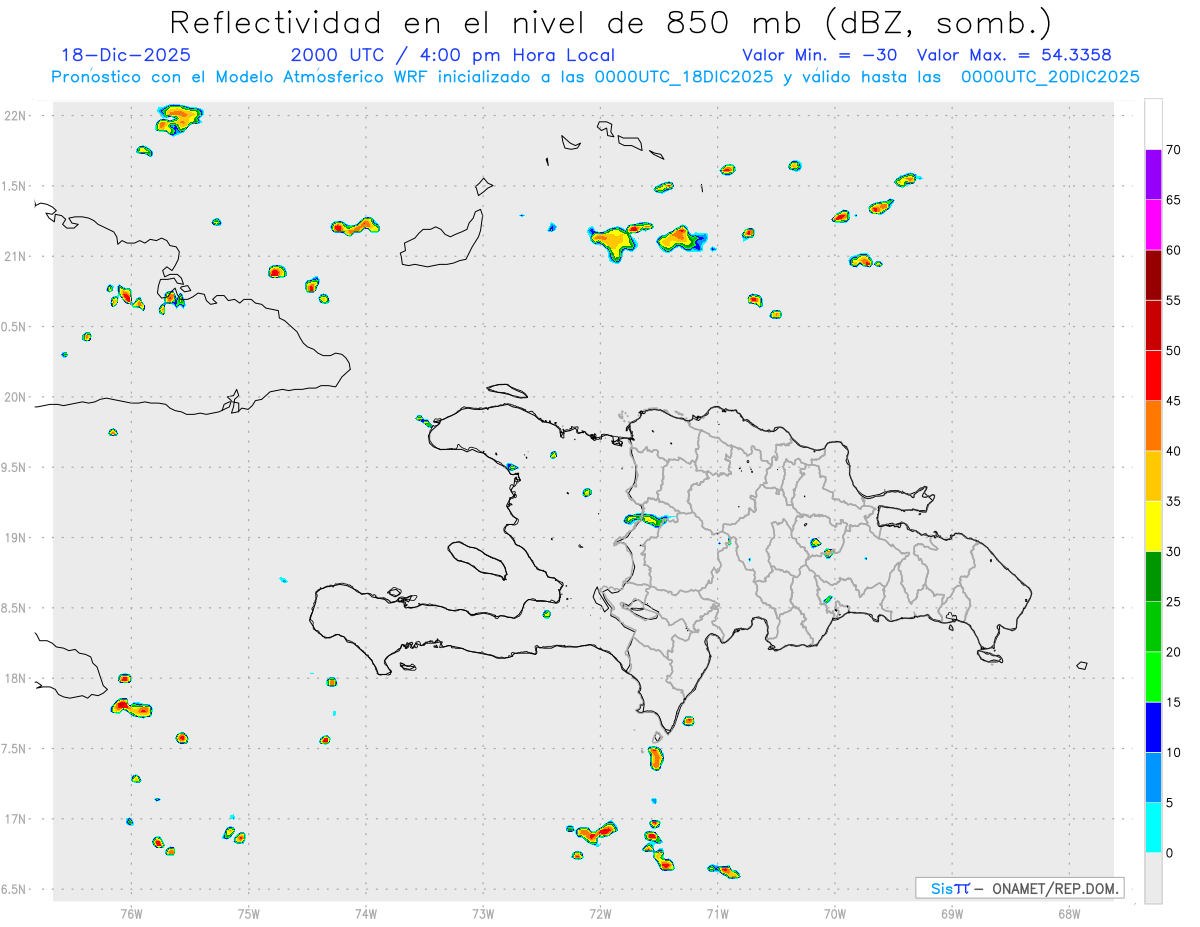Click the '70' value on the colorbar
The height and width of the screenshot is (927, 1200).
point(1173,150)
